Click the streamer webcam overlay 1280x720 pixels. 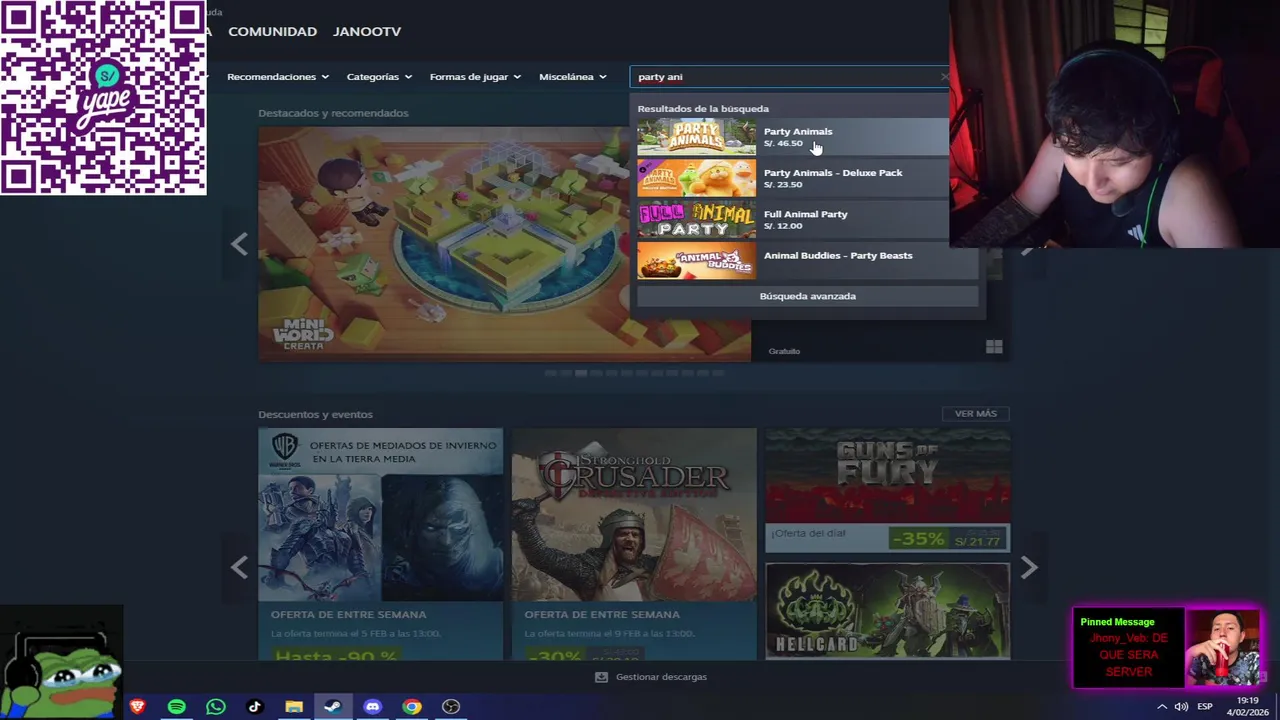[1114, 123]
